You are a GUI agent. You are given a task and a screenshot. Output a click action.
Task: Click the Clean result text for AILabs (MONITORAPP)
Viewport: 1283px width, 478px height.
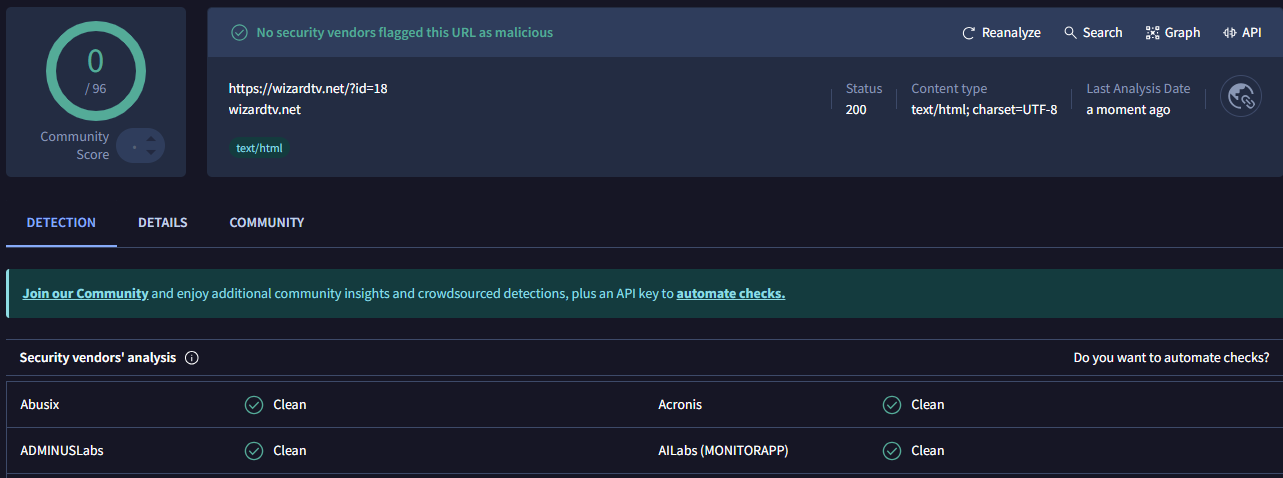928,451
